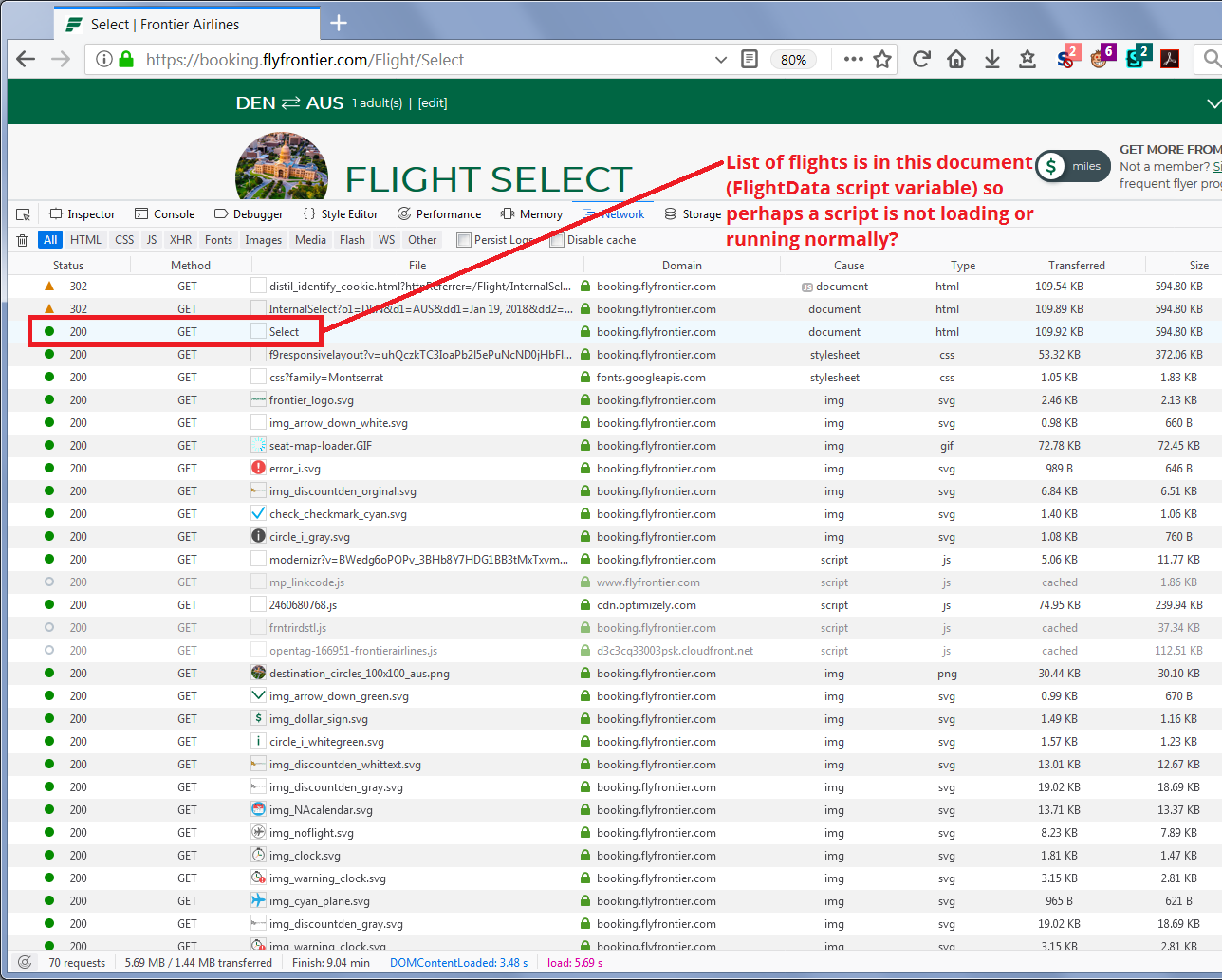Bookmark this page with star icon
The height and width of the screenshot is (980, 1222).
(x=882, y=60)
